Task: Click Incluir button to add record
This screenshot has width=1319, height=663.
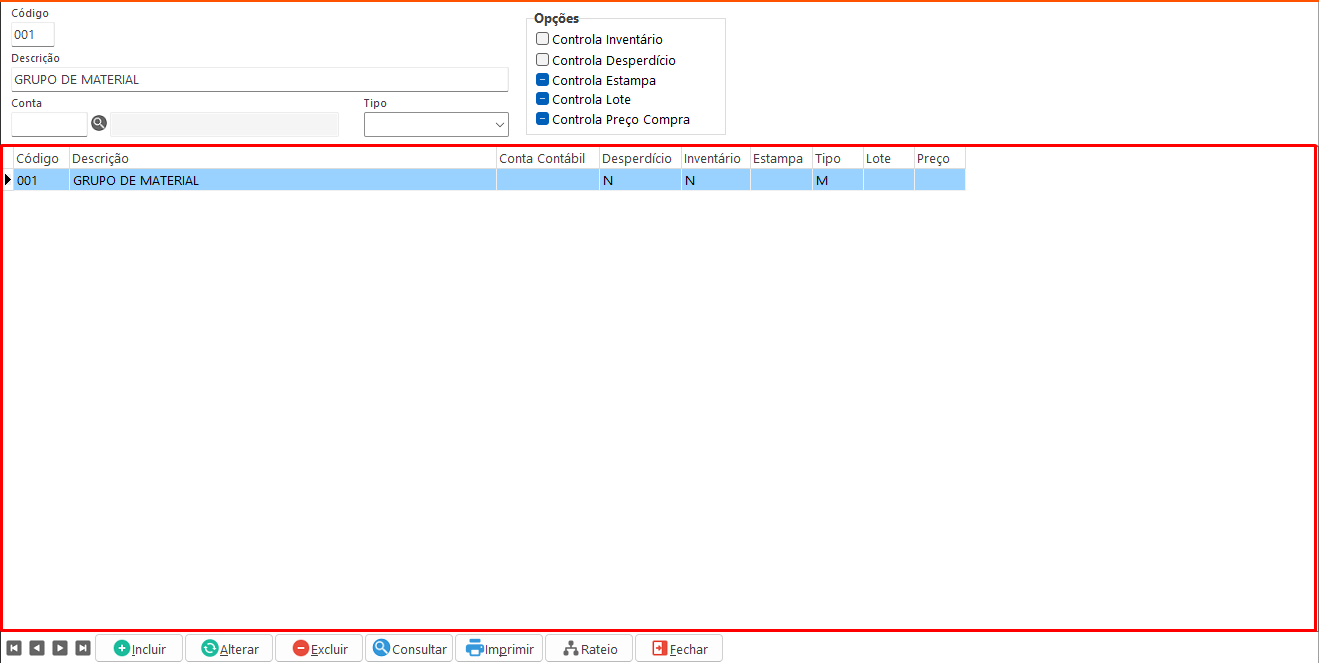Action: pos(139,648)
